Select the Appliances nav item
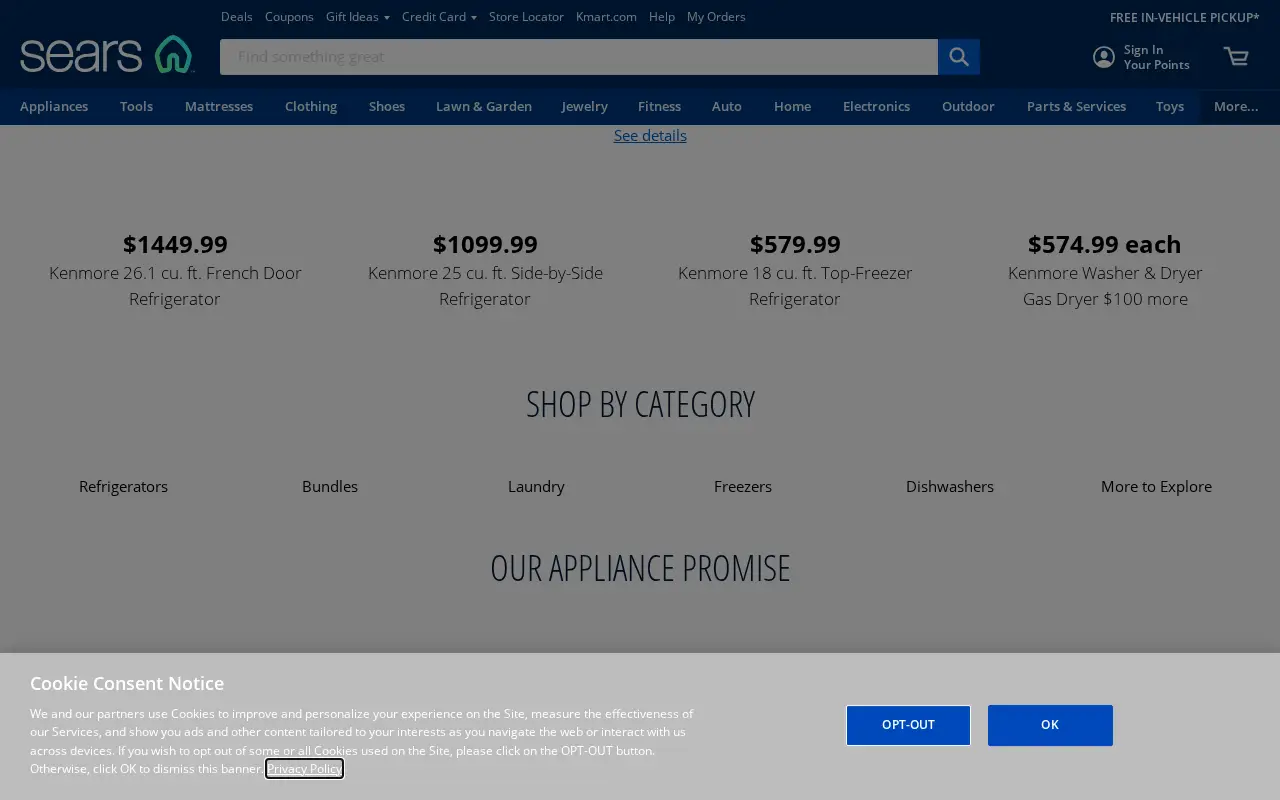Viewport: 1280px width, 800px height. click(x=54, y=106)
